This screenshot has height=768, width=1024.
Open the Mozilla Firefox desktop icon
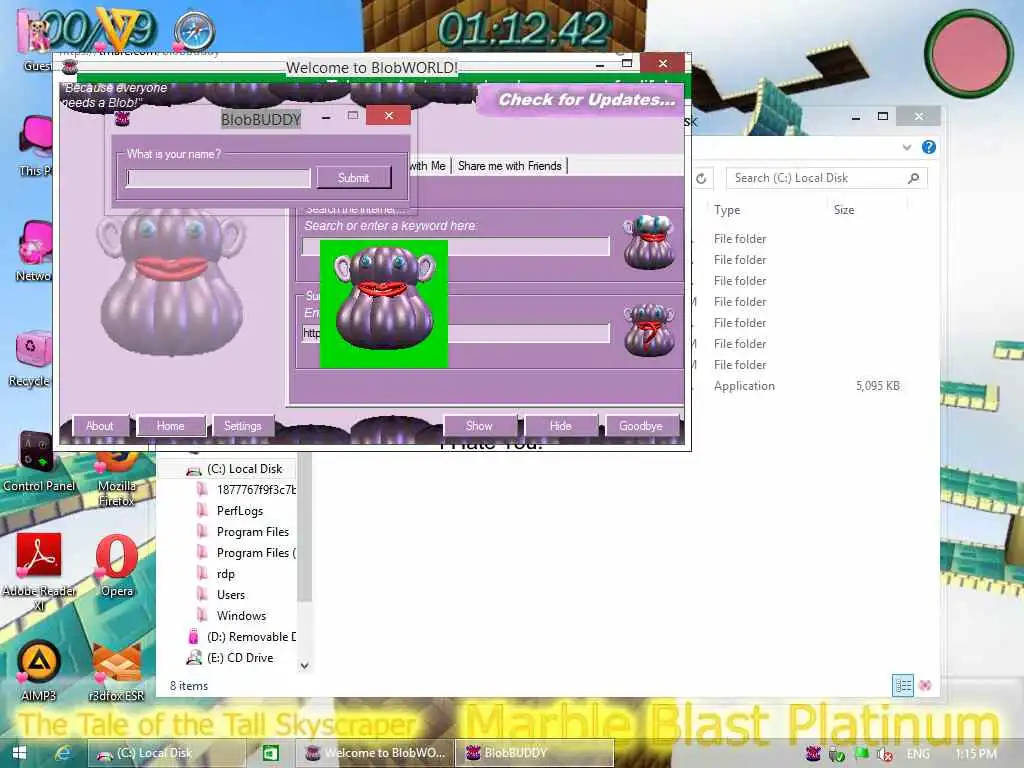click(118, 477)
